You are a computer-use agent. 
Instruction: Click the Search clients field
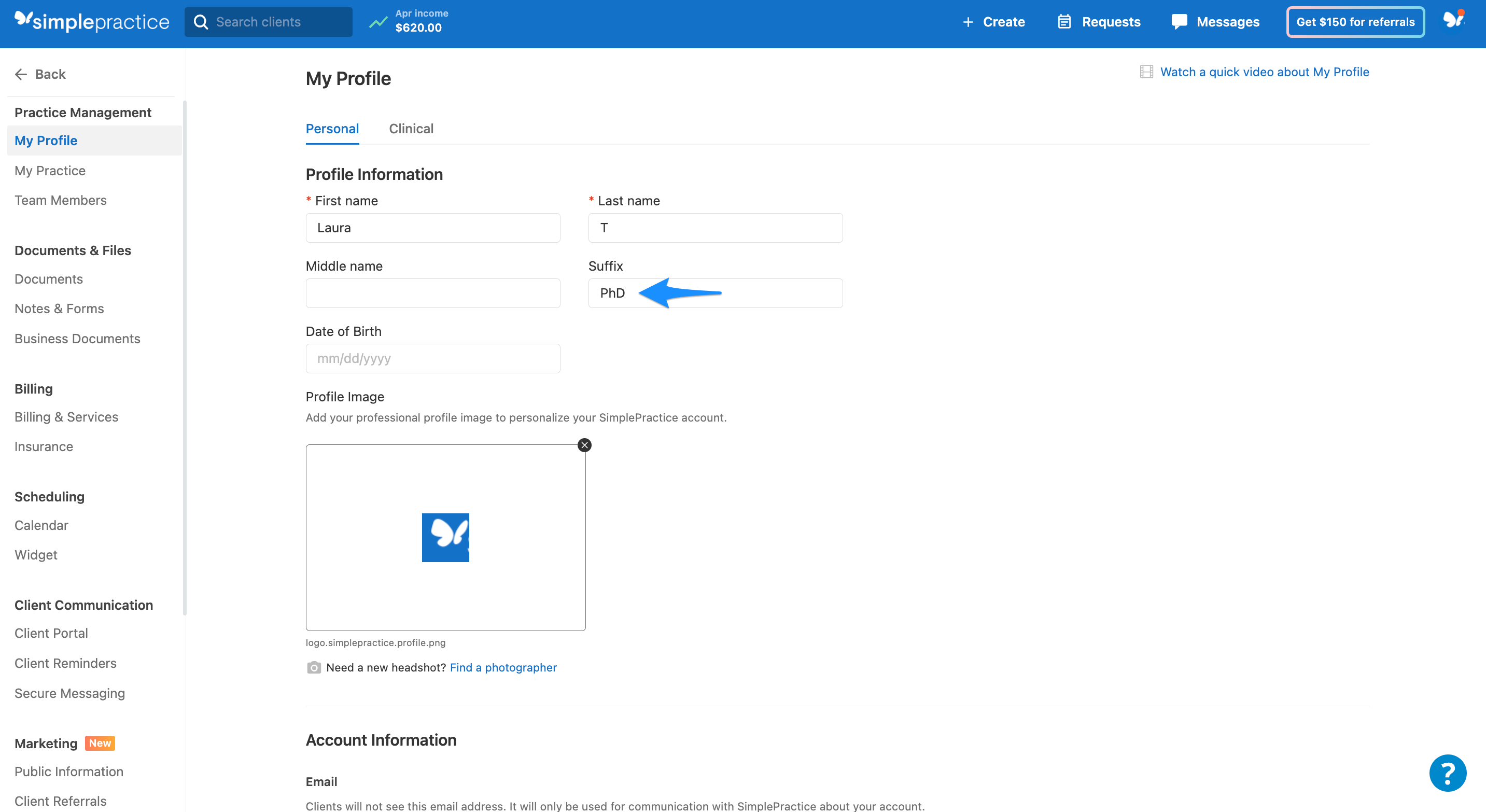click(268, 22)
